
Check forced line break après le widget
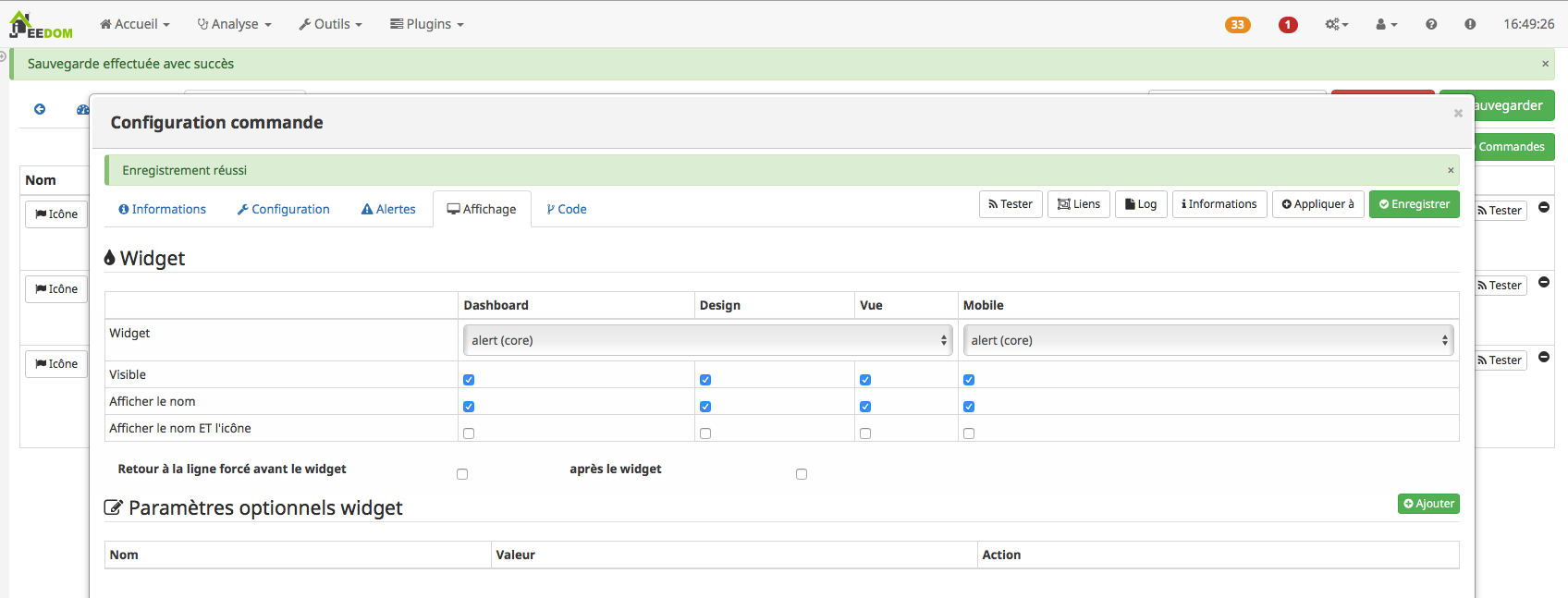pos(802,474)
